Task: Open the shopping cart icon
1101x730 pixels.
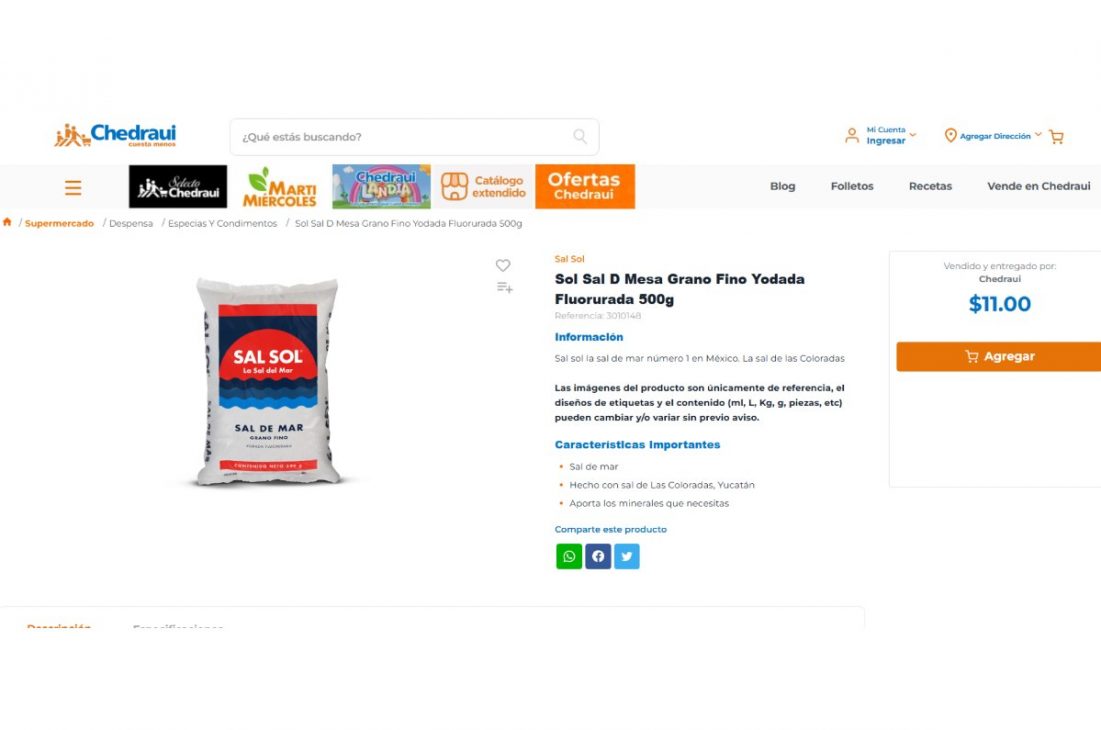Action: tap(1056, 137)
